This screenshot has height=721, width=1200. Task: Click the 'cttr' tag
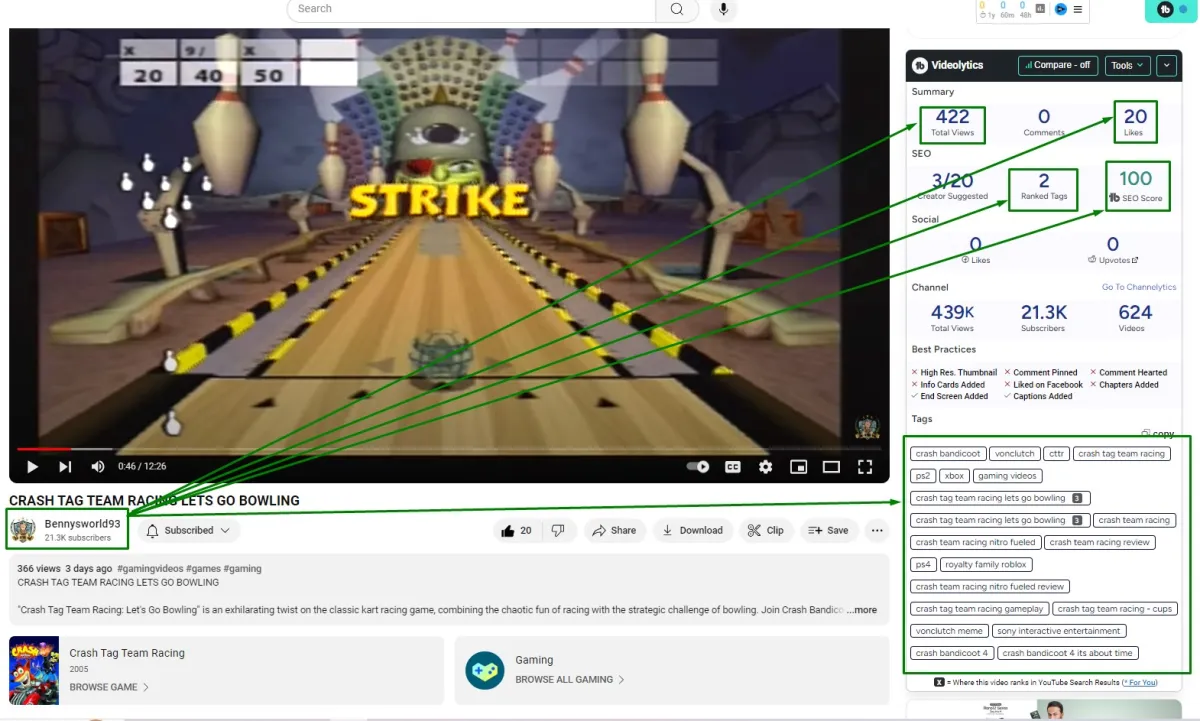click(1056, 454)
